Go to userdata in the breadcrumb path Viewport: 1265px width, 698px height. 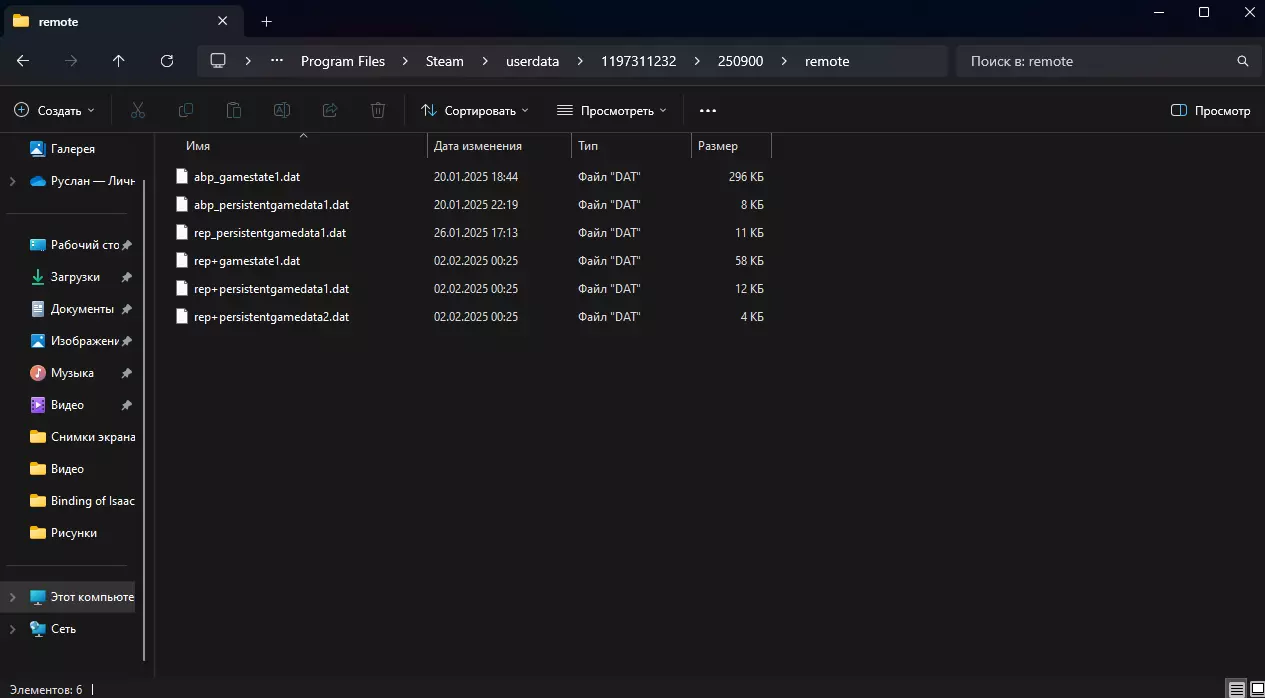[532, 61]
